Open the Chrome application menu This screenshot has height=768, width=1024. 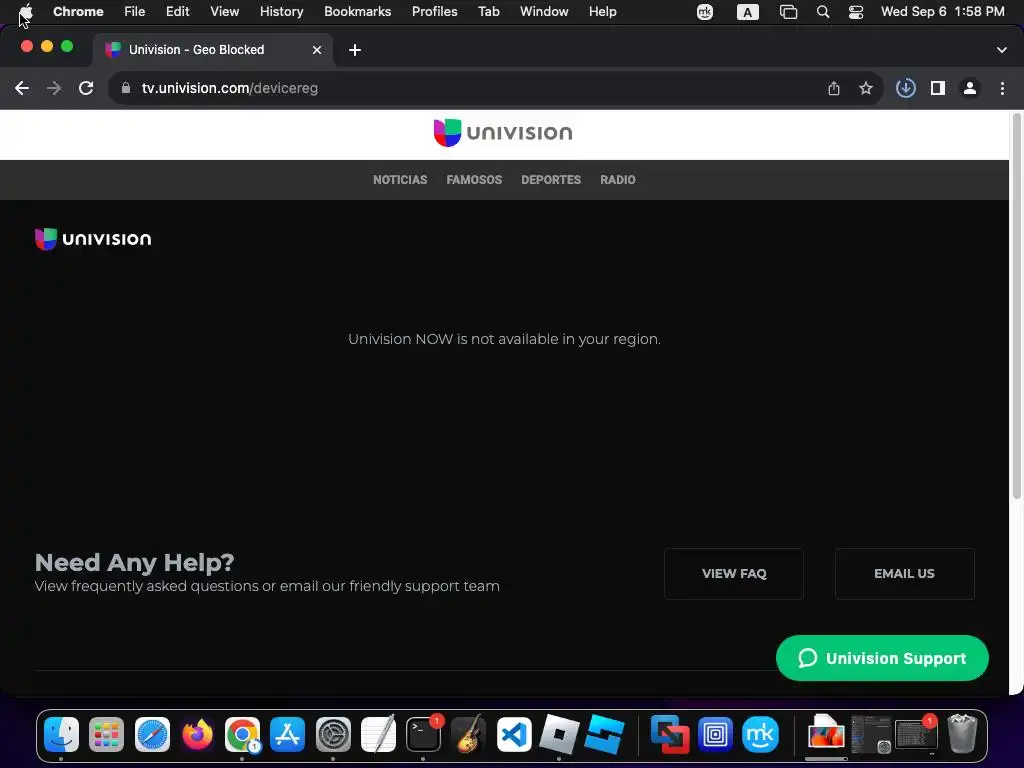(x=78, y=11)
